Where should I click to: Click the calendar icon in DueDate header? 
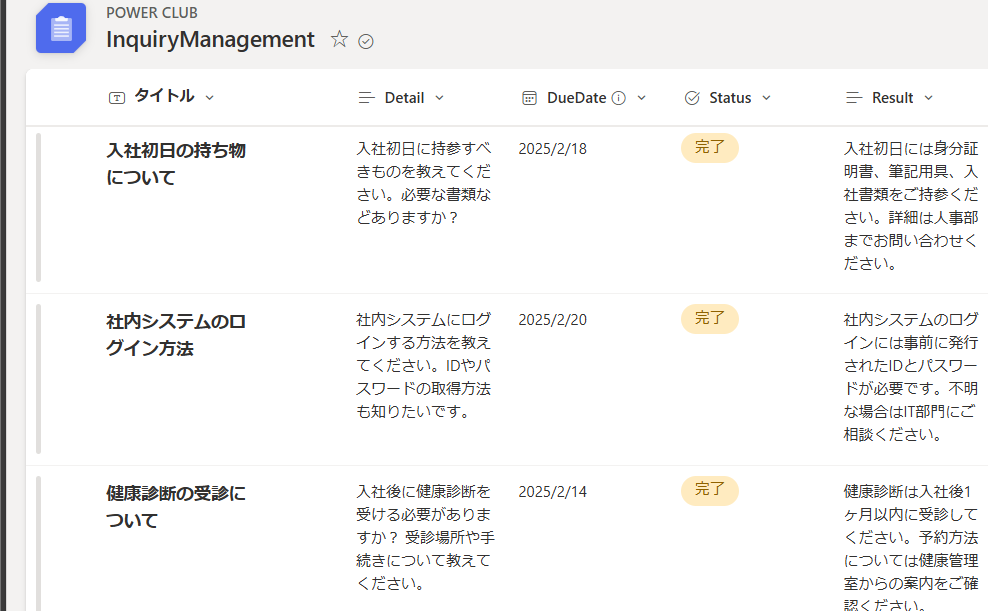529,98
